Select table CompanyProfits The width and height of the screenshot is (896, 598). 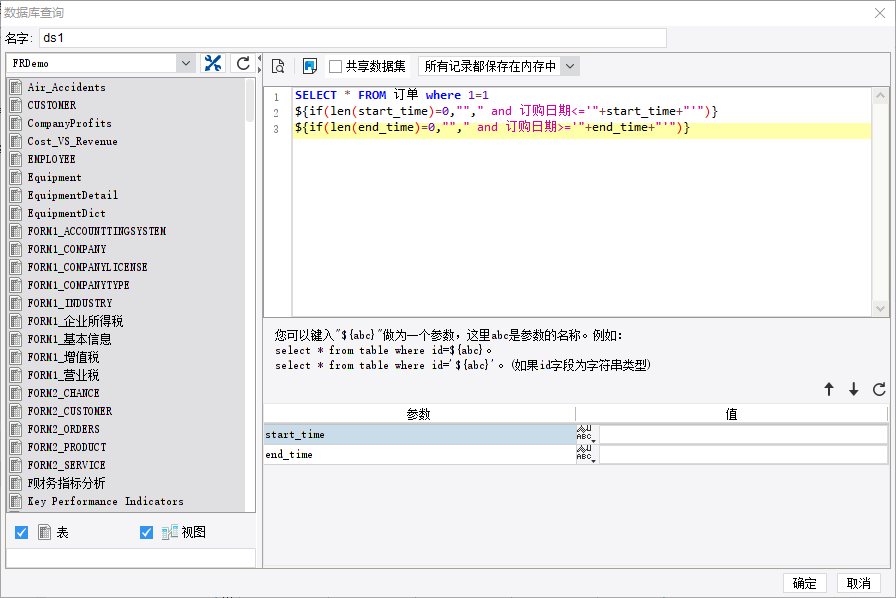(69, 123)
